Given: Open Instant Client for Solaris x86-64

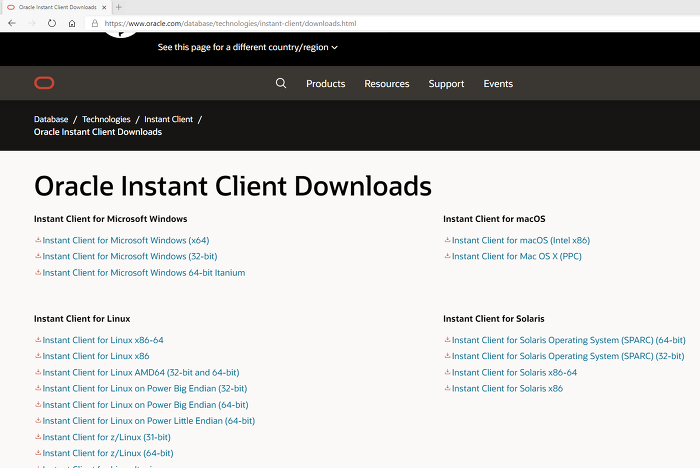Looking at the screenshot, I should click(x=514, y=372).
